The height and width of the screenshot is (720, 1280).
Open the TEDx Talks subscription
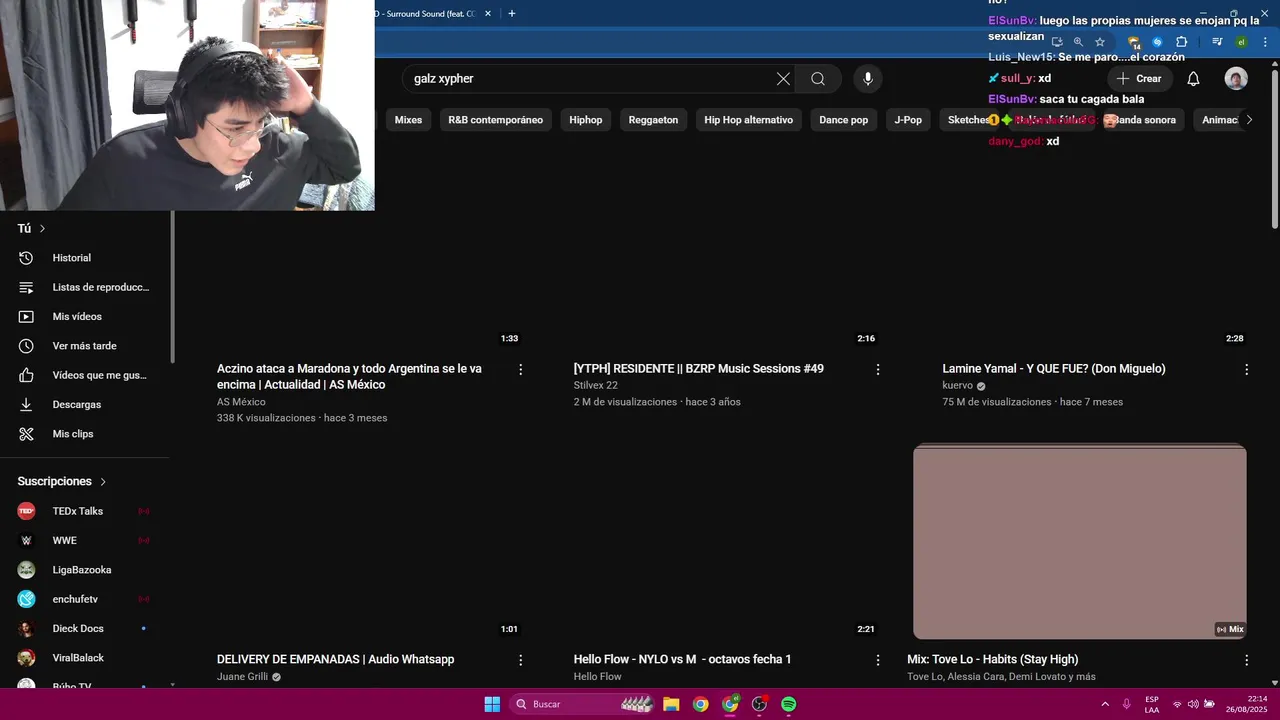click(87, 511)
